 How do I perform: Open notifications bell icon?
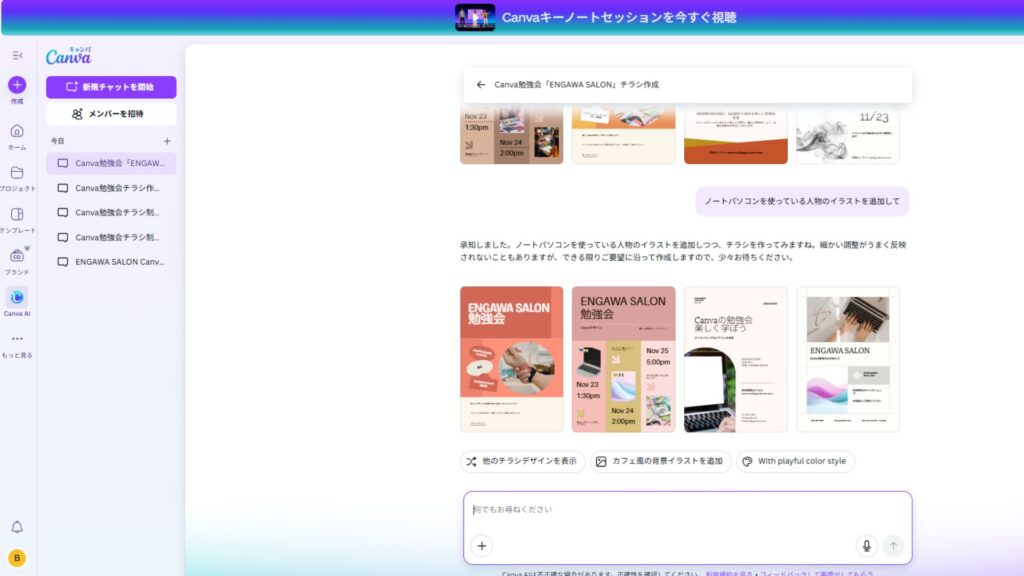[17, 527]
